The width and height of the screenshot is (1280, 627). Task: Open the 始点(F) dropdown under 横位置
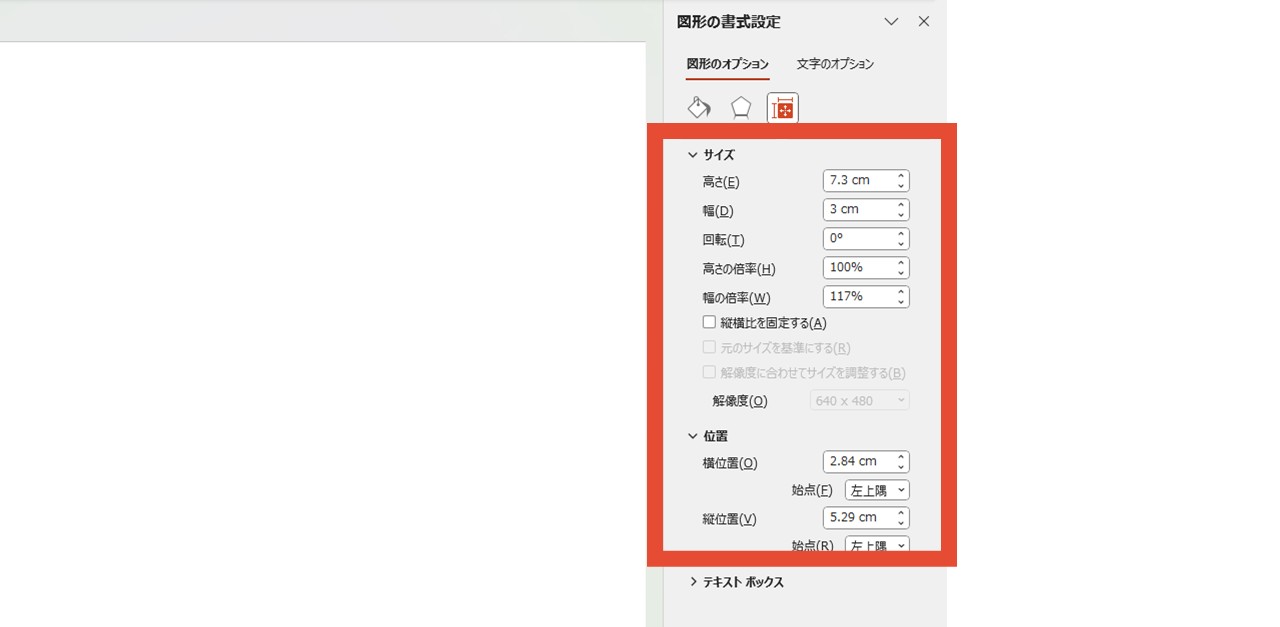coord(877,490)
